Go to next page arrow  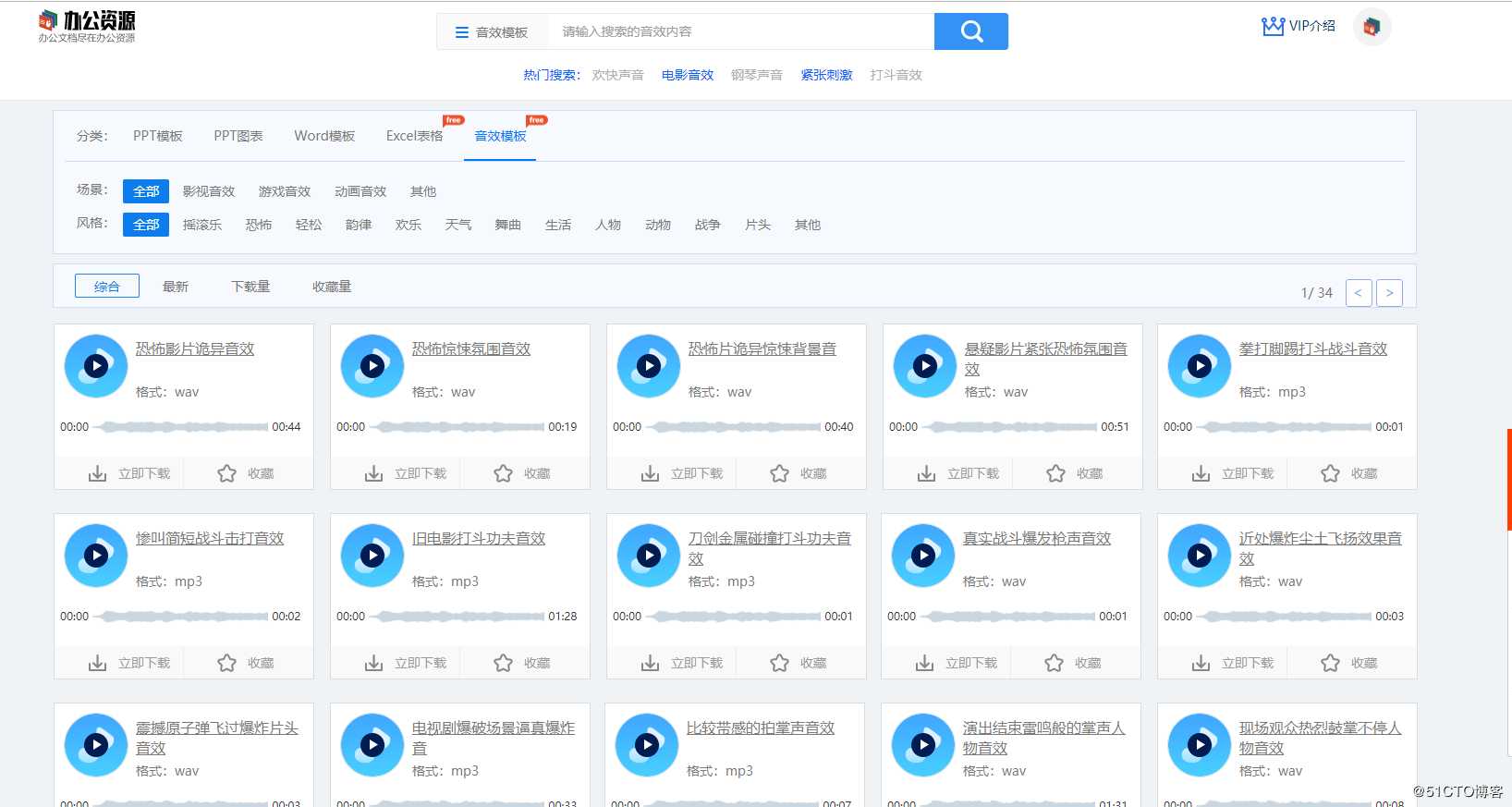point(1389,292)
